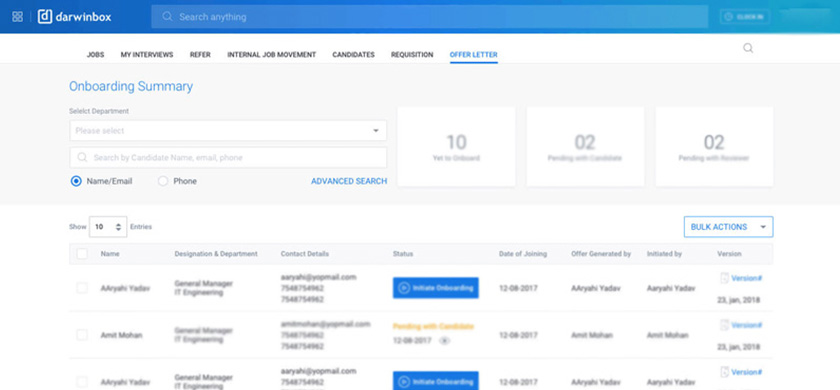Image resolution: width=840 pixels, height=390 pixels.
Task: Click the eye icon in Amit Mohan's status
Action: point(444,340)
